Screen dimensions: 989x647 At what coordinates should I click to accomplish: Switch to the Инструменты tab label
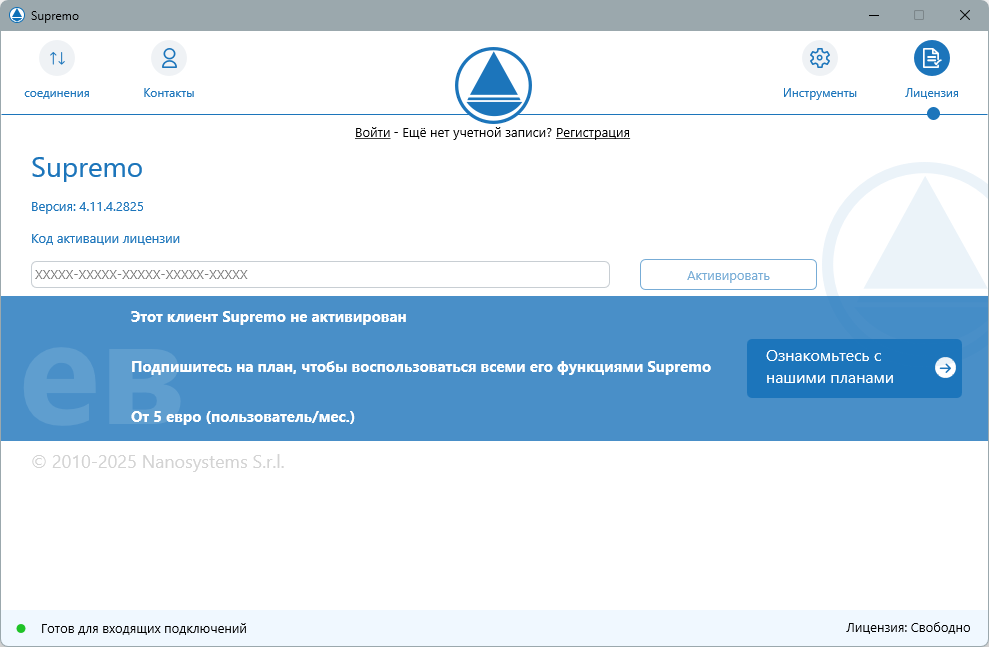(x=819, y=93)
